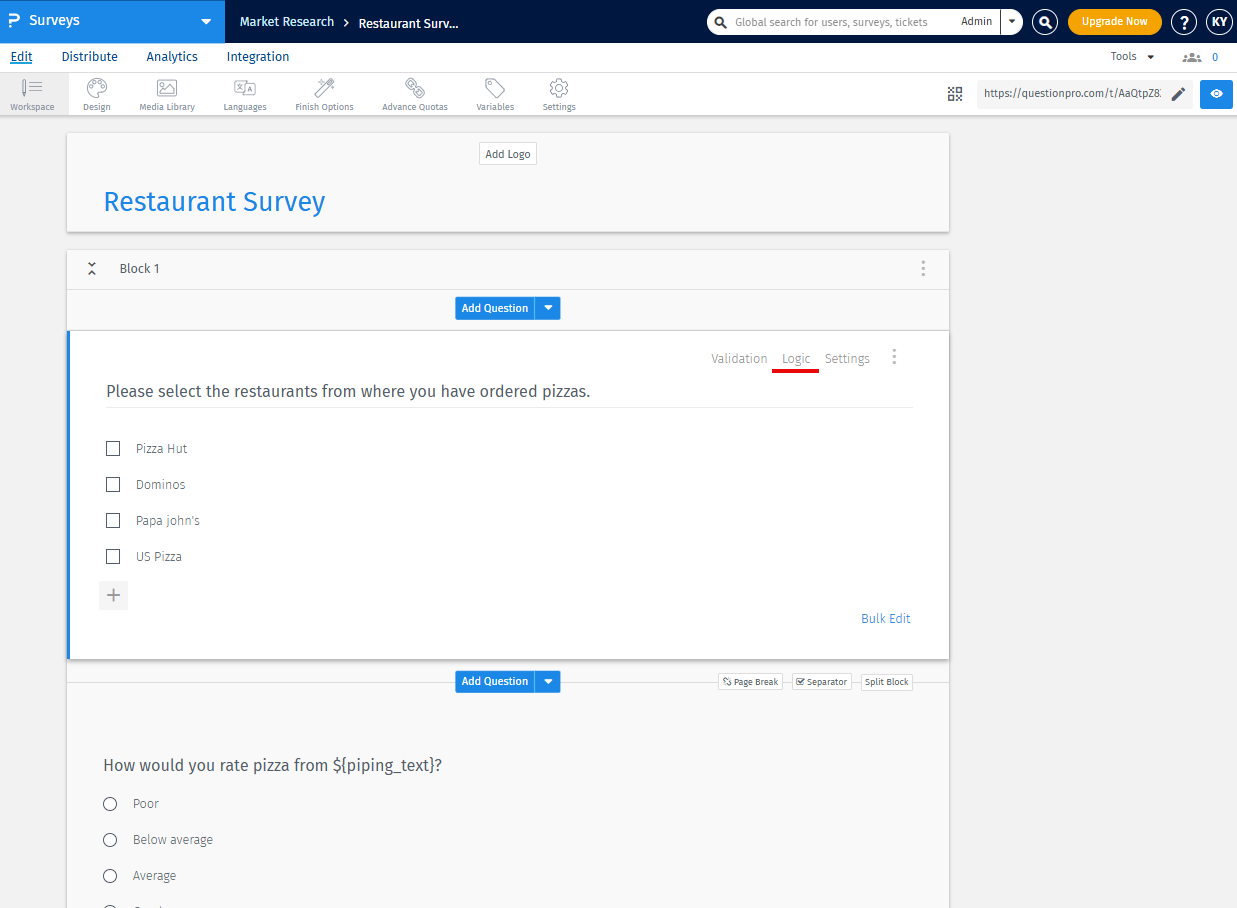Open the Add Question dropdown arrow

tap(547, 308)
